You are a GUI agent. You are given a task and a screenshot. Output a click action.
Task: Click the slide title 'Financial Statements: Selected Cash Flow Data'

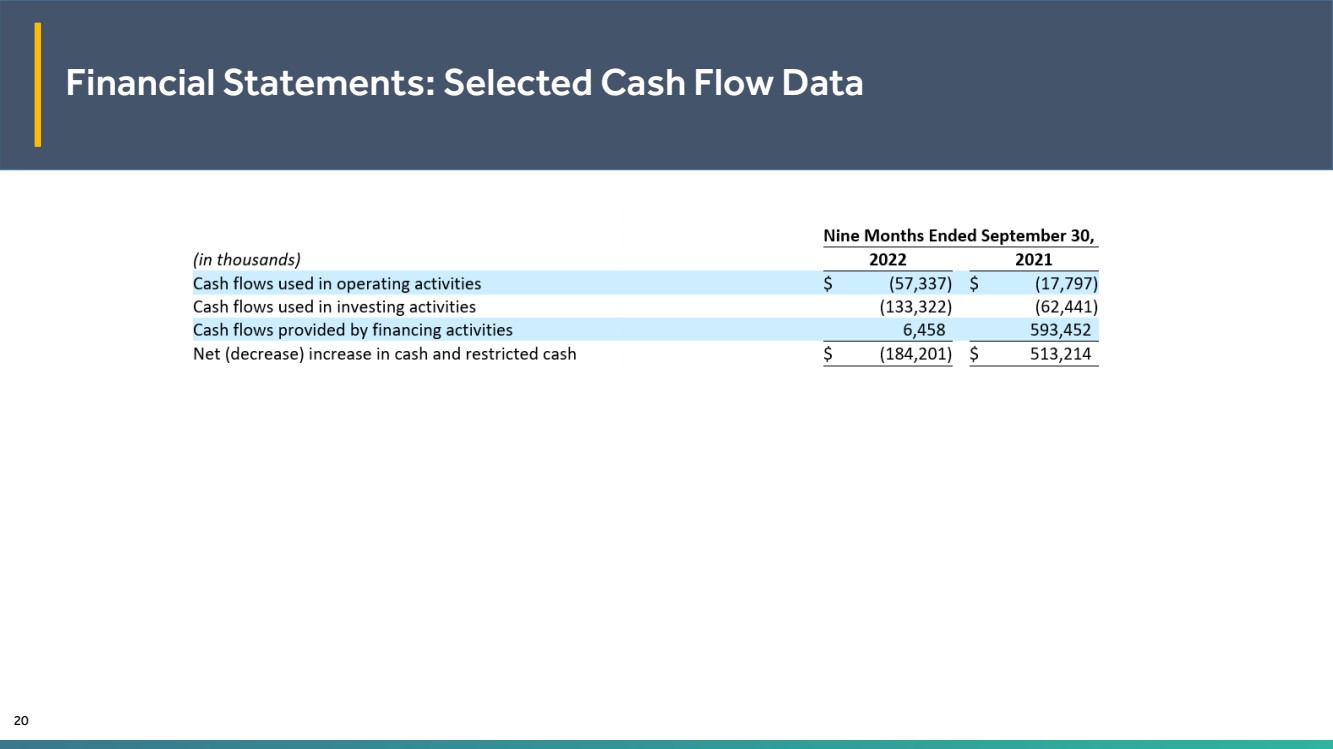pos(464,84)
